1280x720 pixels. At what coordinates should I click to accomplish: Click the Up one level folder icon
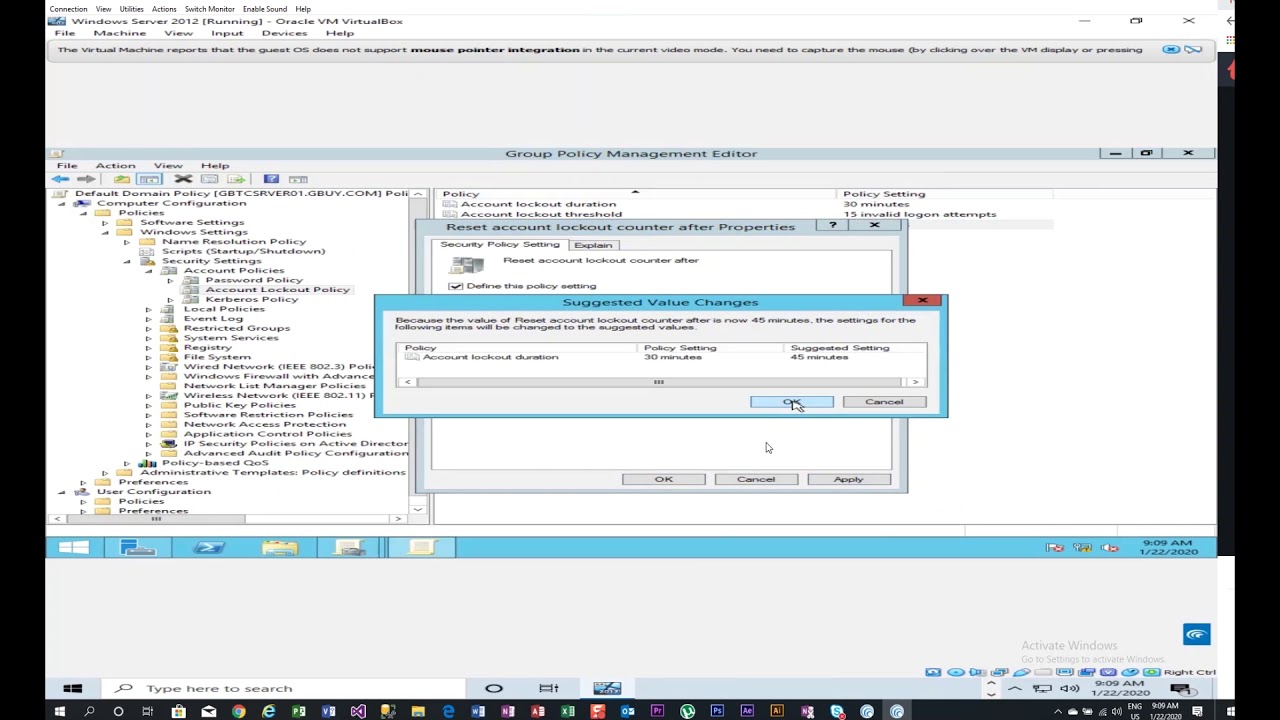tap(122, 179)
